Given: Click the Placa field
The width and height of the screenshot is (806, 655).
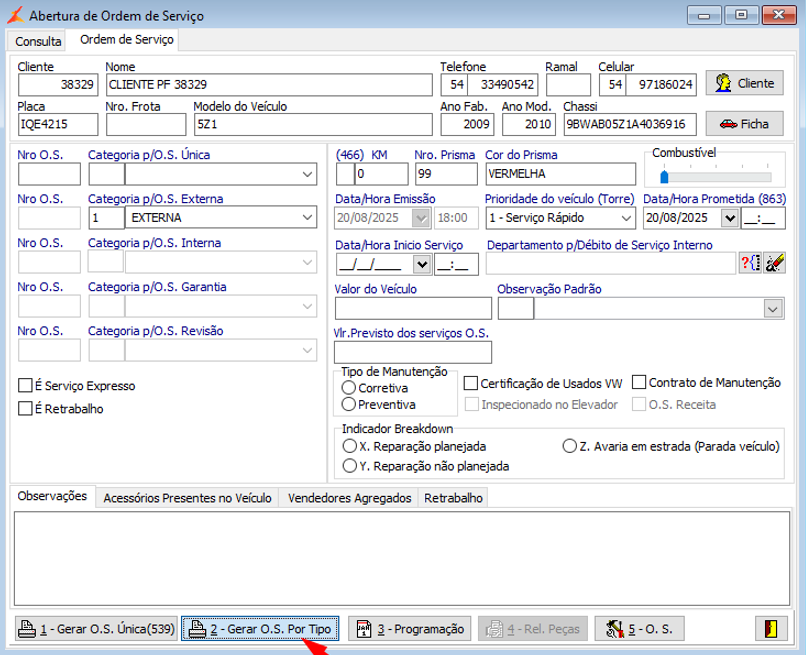Looking at the screenshot, I should 58,124.
